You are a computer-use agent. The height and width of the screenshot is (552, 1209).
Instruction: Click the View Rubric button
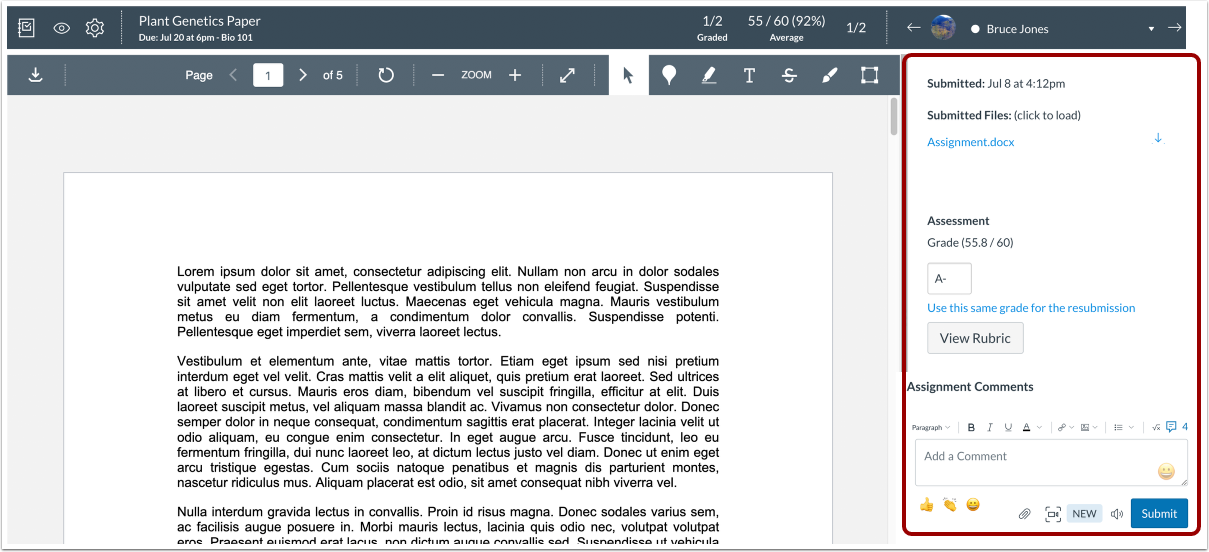[x=975, y=338]
